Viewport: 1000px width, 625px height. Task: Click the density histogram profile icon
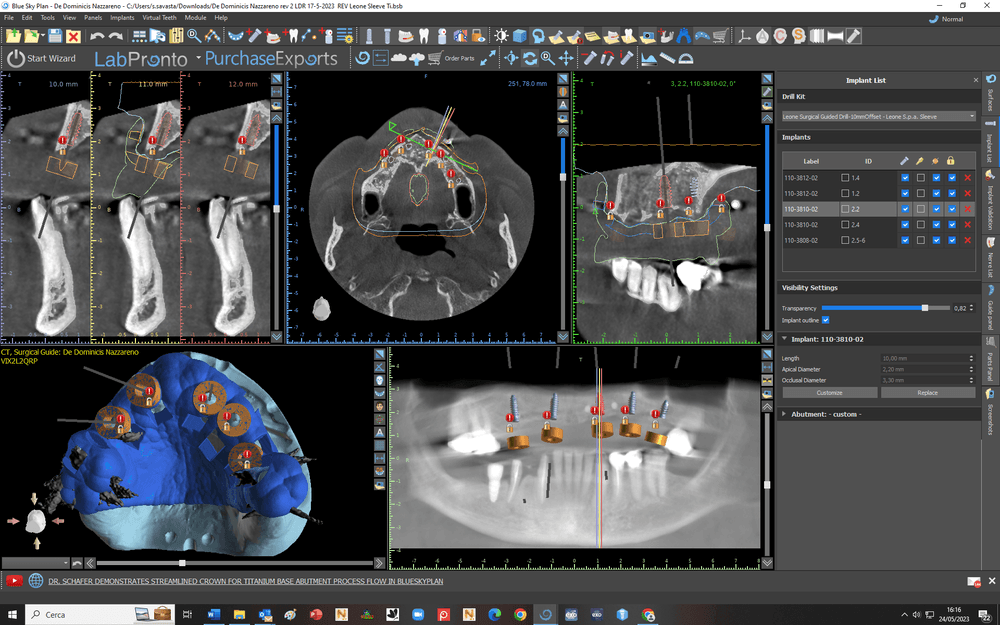pos(649,59)
